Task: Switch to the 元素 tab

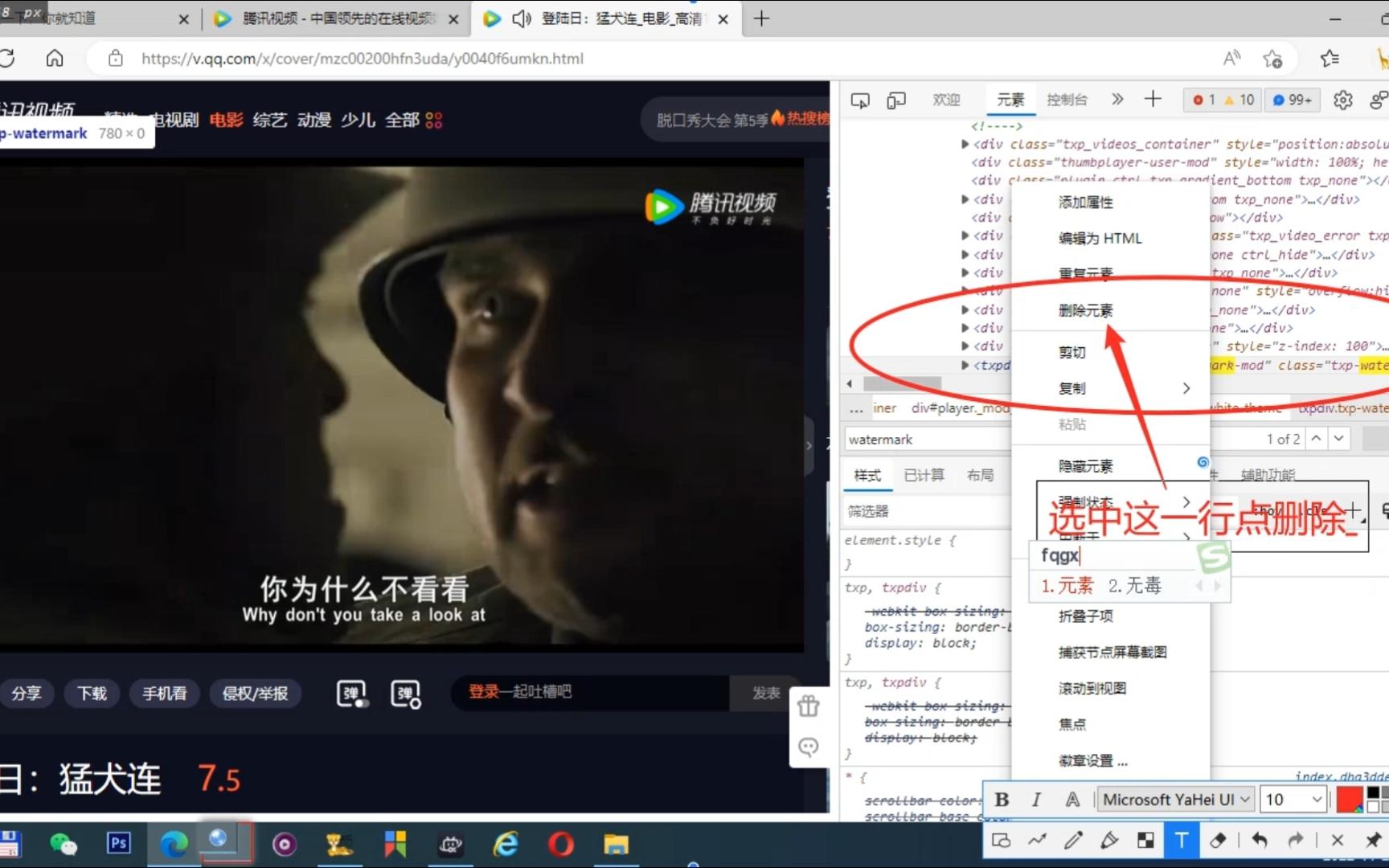Action: [1010, 100]
